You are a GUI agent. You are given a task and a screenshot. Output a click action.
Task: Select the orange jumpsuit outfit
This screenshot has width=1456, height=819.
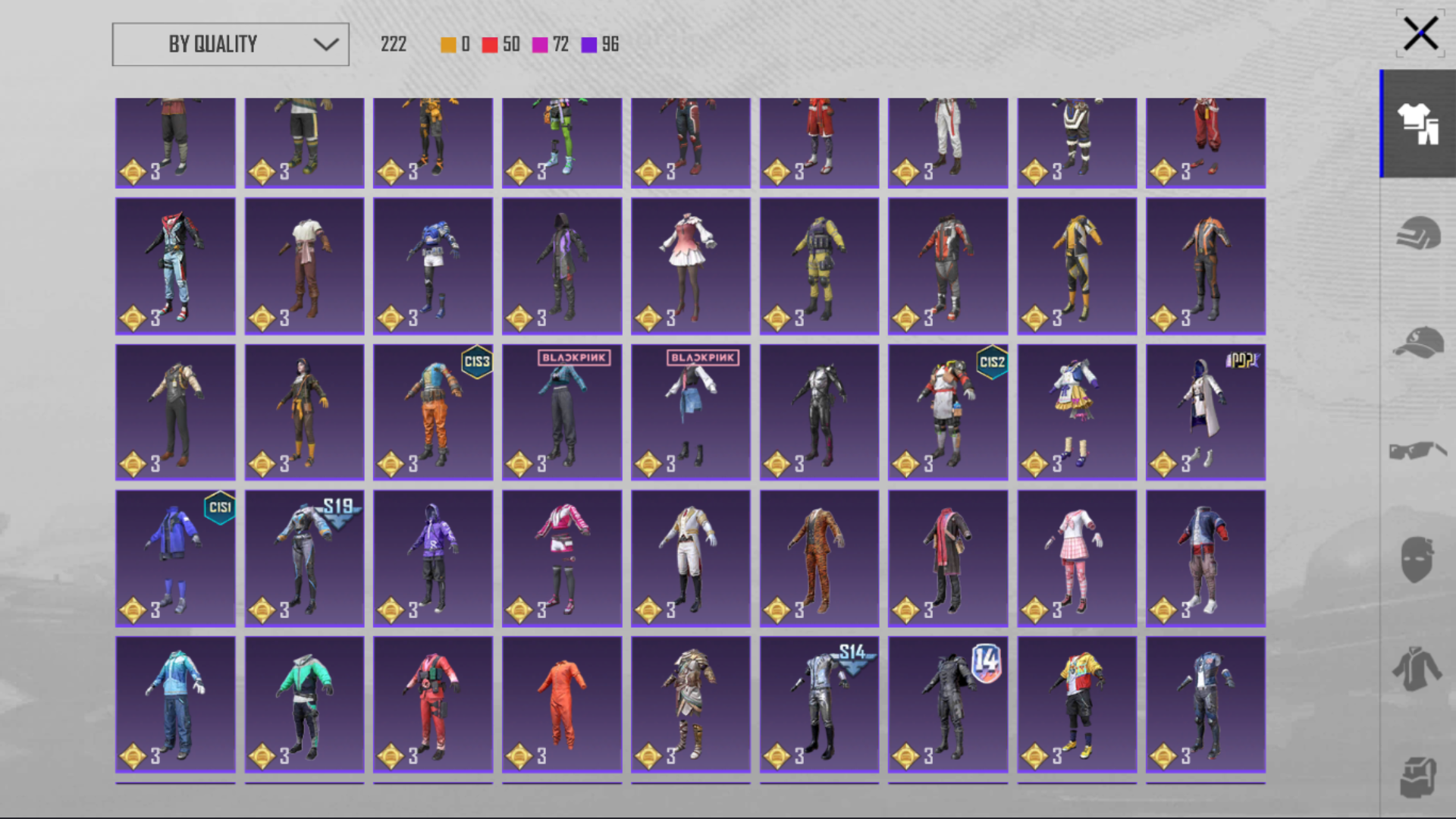tap(562, 704)
